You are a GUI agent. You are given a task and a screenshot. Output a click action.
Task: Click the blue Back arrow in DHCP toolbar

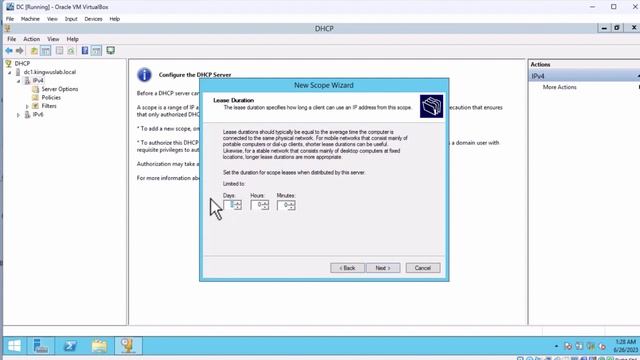pyautogui.click(x=9, y=51)
